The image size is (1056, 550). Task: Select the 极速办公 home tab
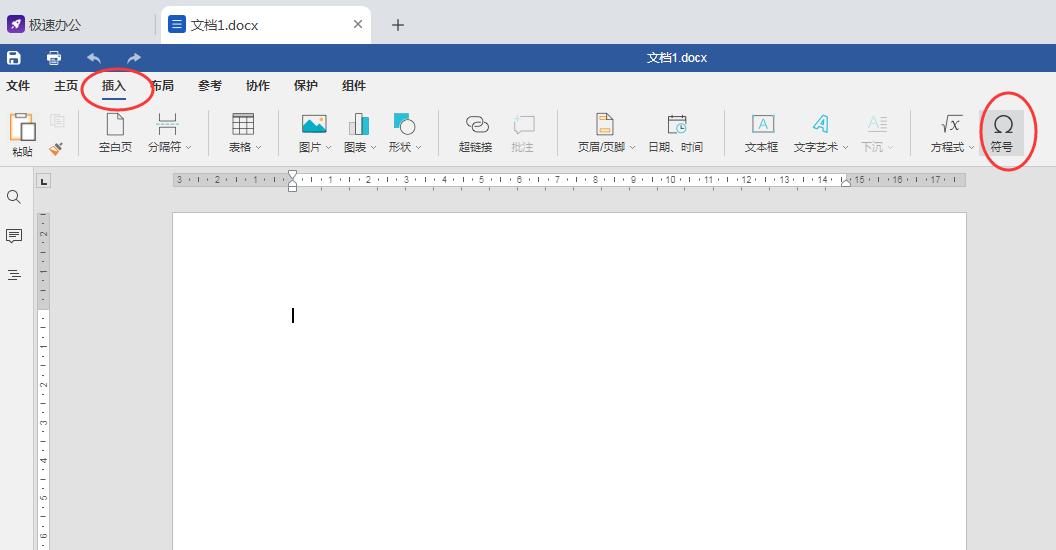click(x=77, y=25)
